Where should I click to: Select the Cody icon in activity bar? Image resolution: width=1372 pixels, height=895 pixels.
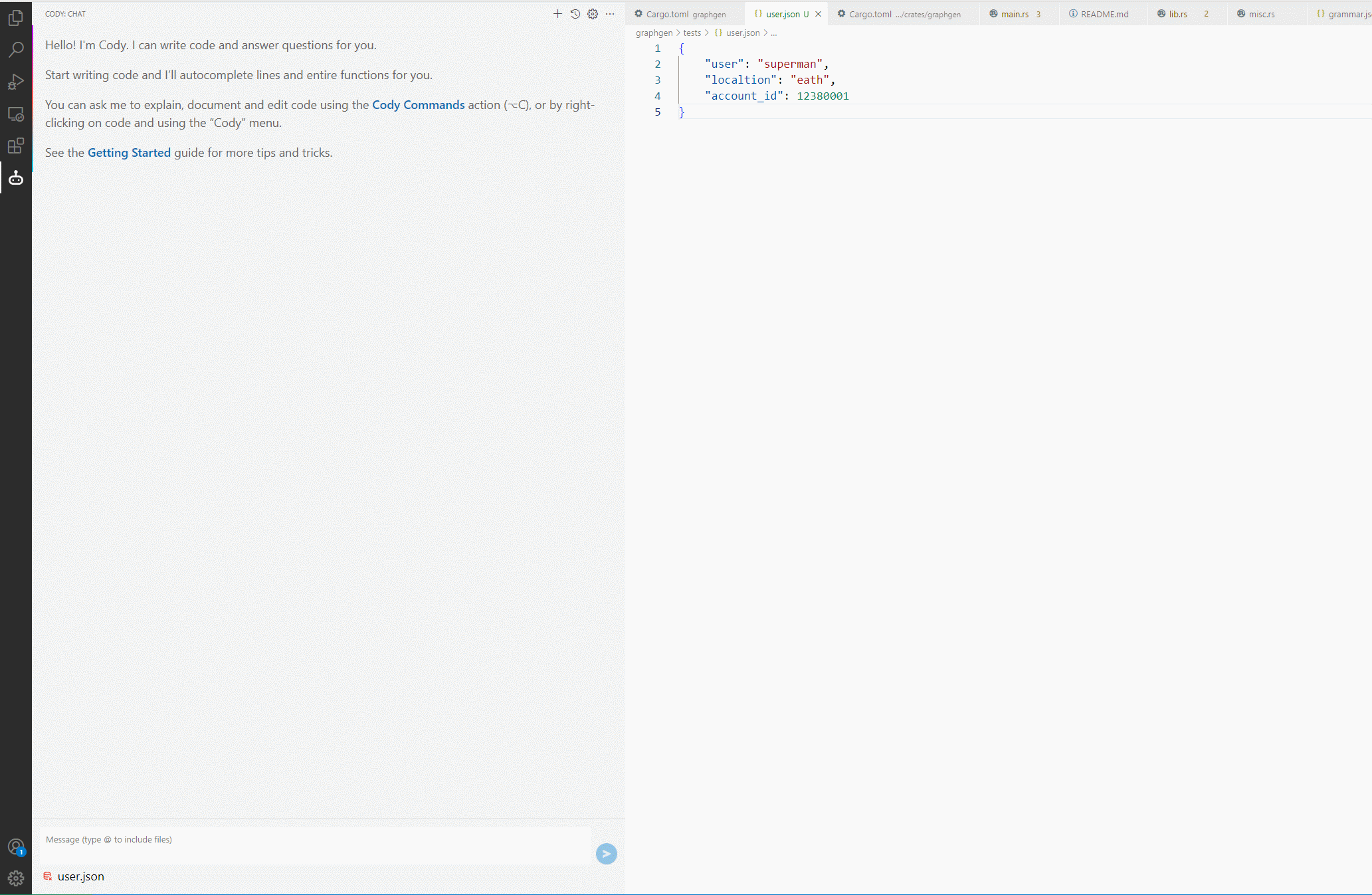tap(16, 178)
